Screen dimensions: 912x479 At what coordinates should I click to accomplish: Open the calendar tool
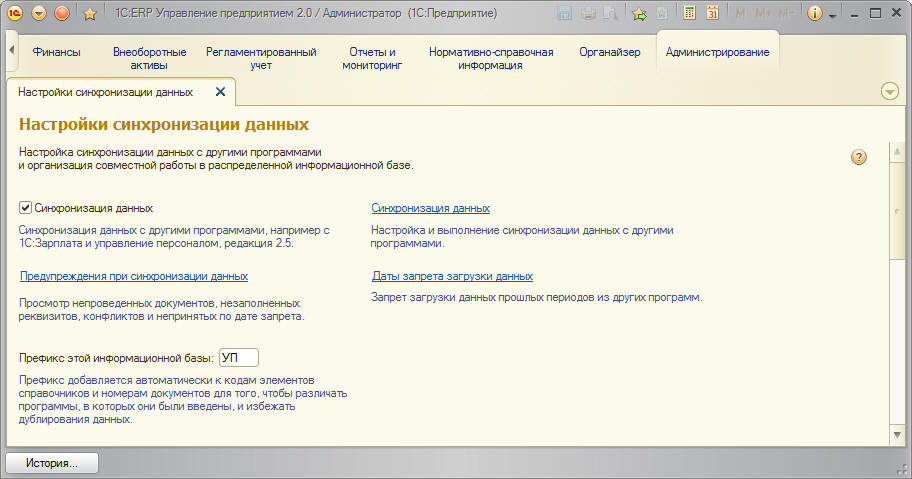click(712, 13)
